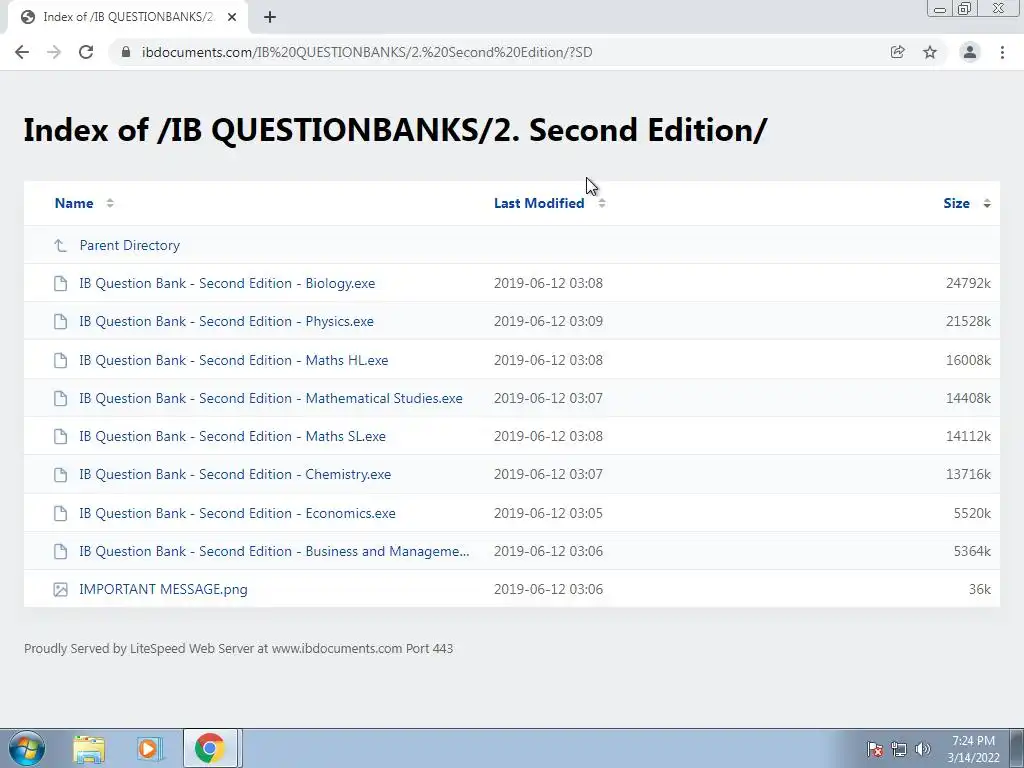1024x768 pixels.
Task: Click the network tray icon
Action: click(x=899, y=749)
